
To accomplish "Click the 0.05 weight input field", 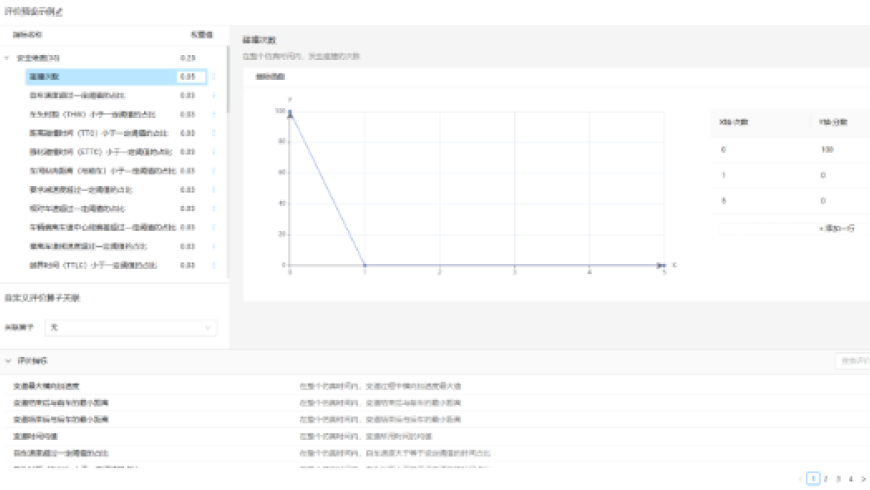I will click(190, 76).
